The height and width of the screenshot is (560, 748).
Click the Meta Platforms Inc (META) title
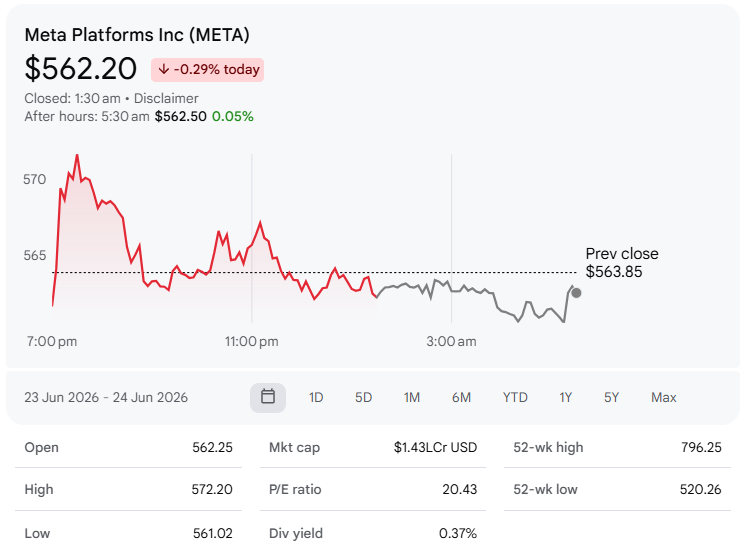pyautogui.click(x=137, y=35)
